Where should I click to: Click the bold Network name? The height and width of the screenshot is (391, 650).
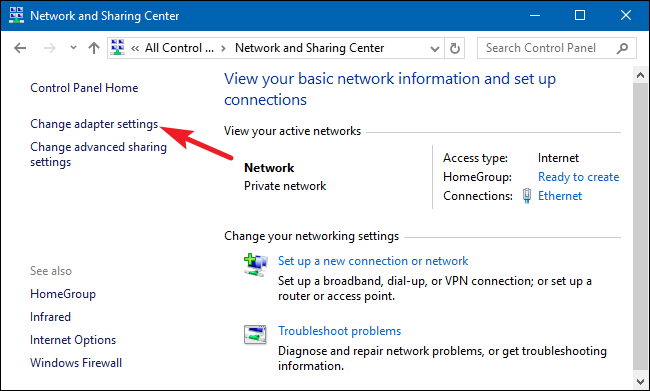269,168
